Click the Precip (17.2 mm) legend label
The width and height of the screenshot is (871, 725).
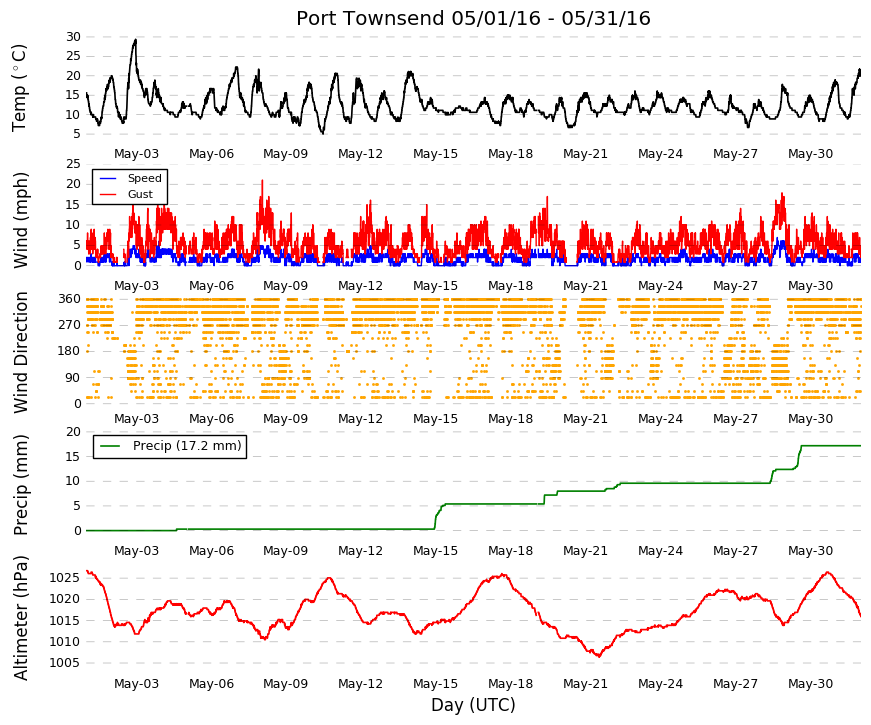coord(187,446)
